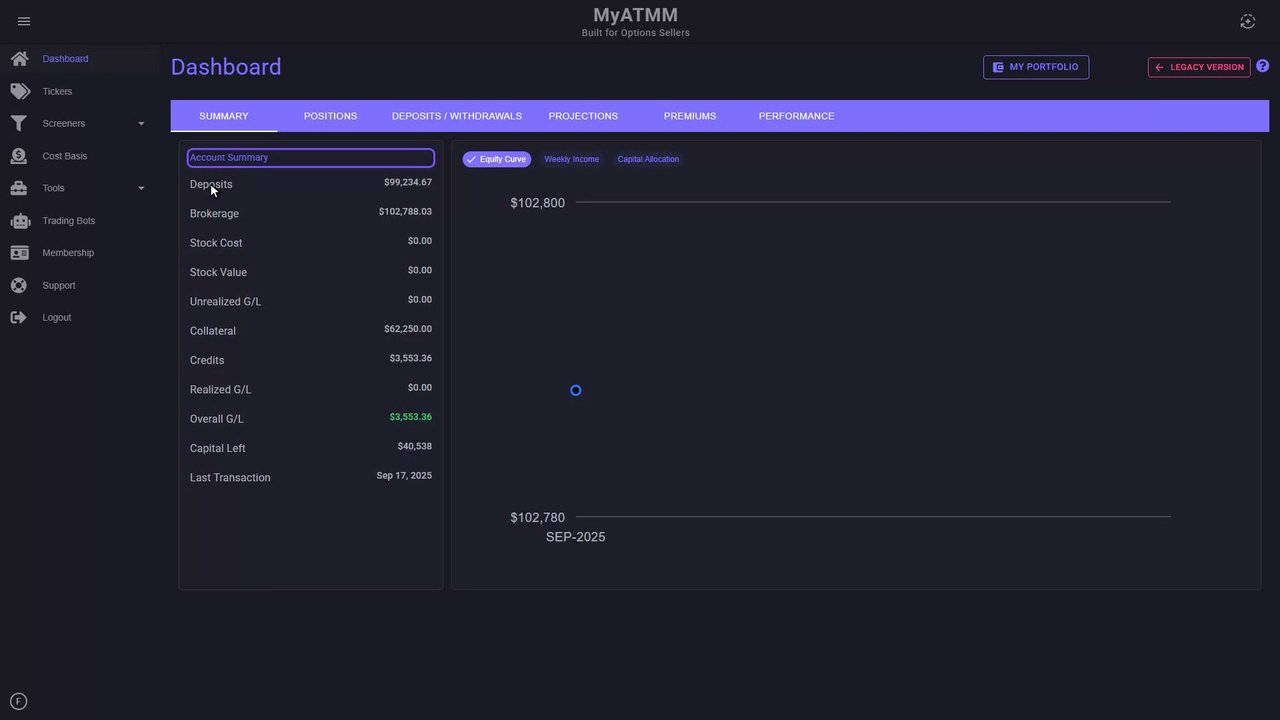Click the Realized G/L label
This screenshot has height=720, width=1280.
220,390
